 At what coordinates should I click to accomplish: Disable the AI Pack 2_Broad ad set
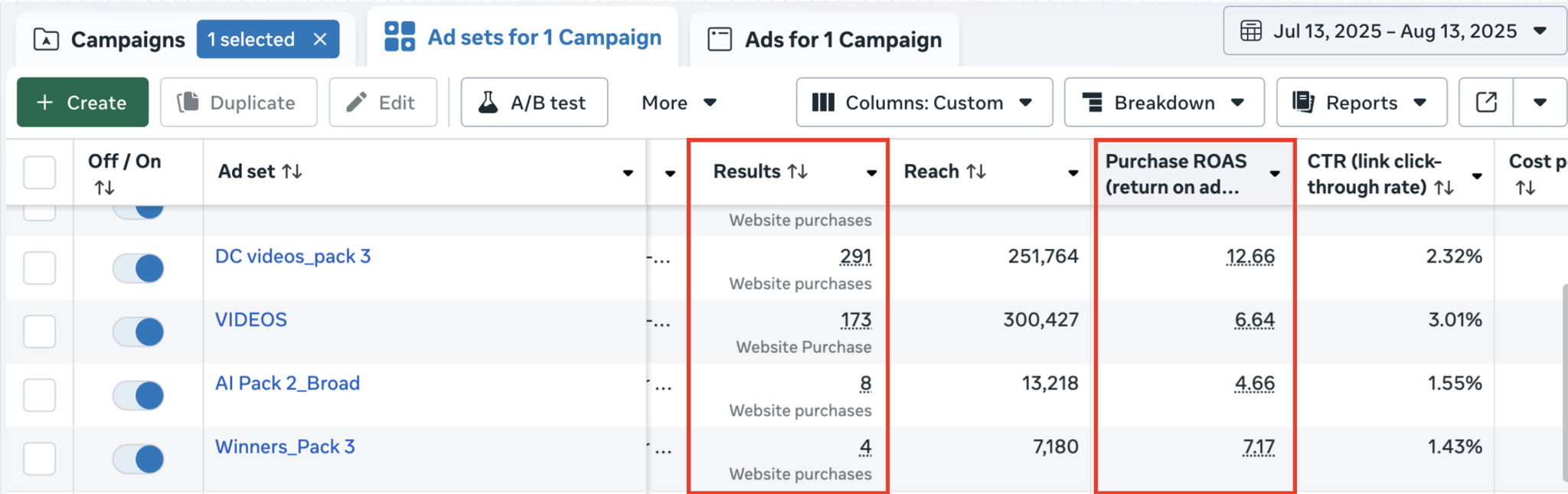139,395
